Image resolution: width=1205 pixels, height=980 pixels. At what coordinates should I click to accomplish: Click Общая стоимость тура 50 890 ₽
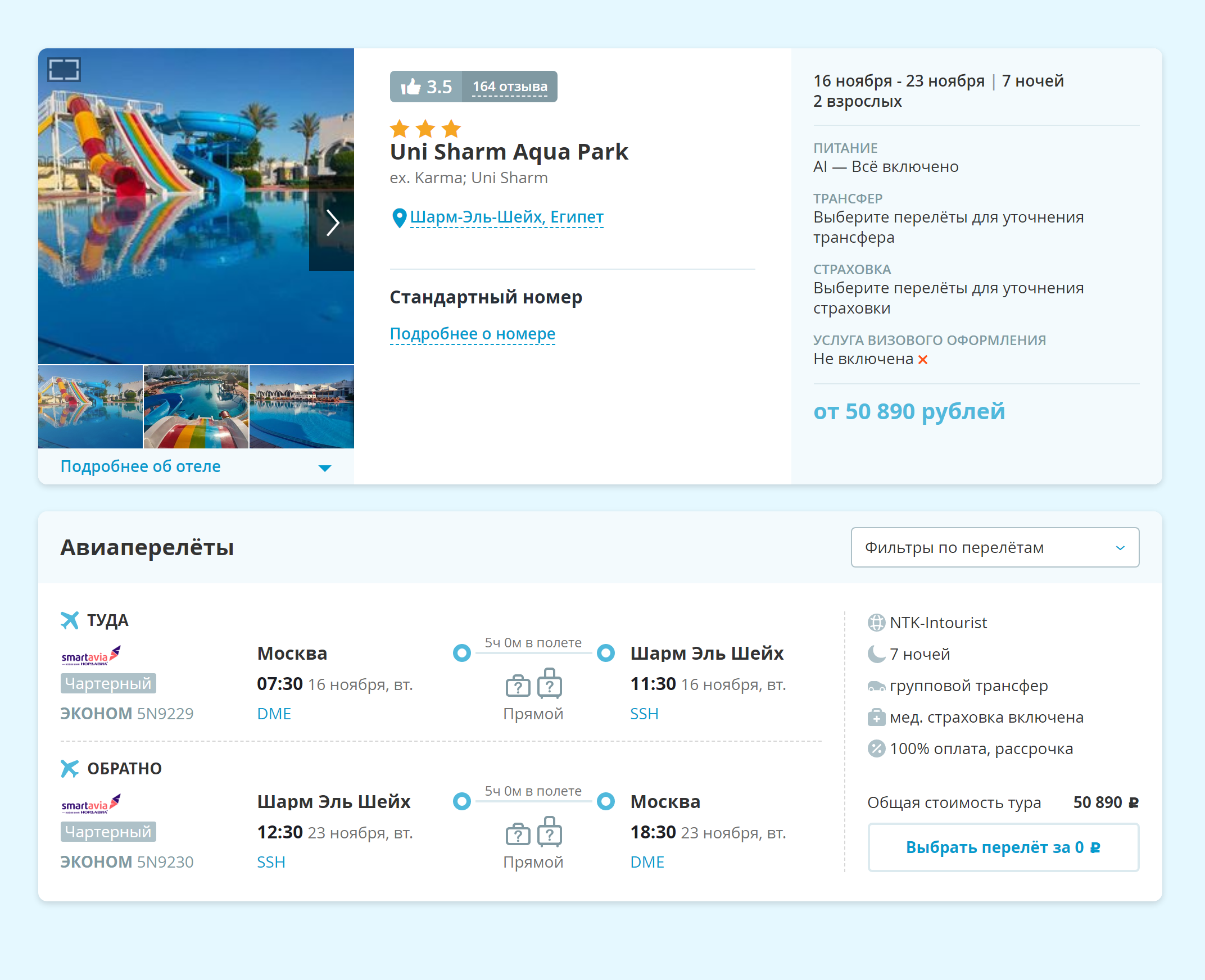(1003, 802)
